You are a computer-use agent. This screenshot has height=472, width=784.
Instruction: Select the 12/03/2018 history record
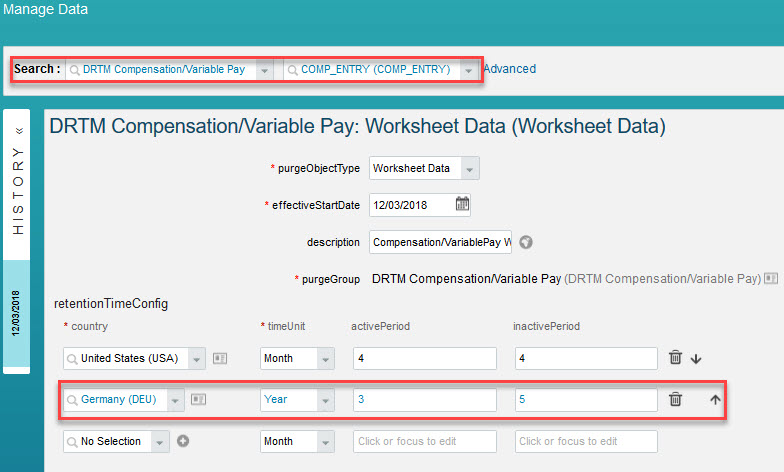[16, 314]
